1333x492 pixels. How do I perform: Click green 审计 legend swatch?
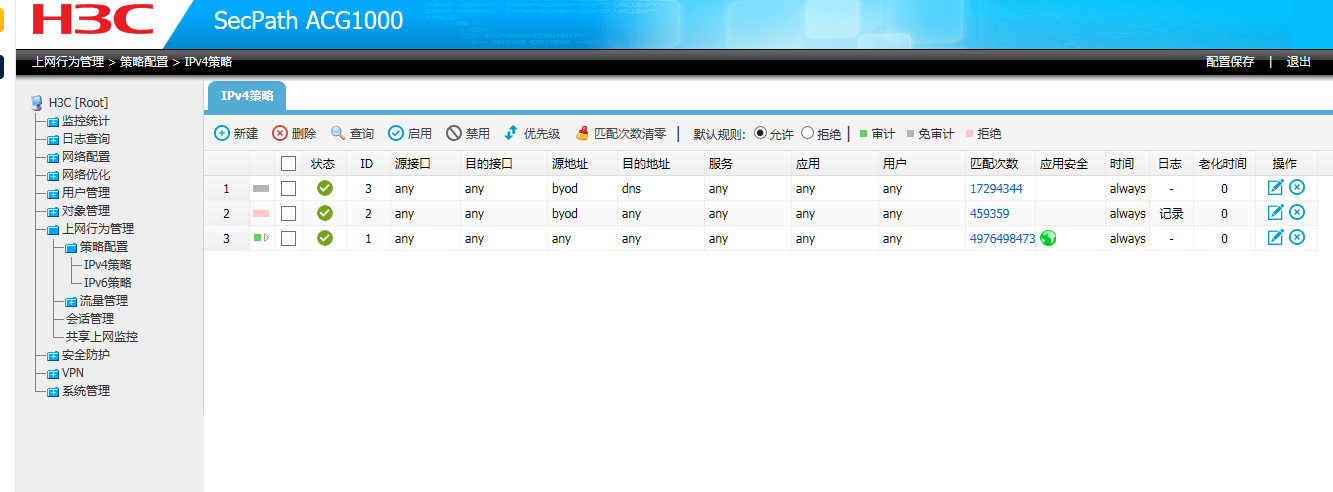[x=864, y=133]
